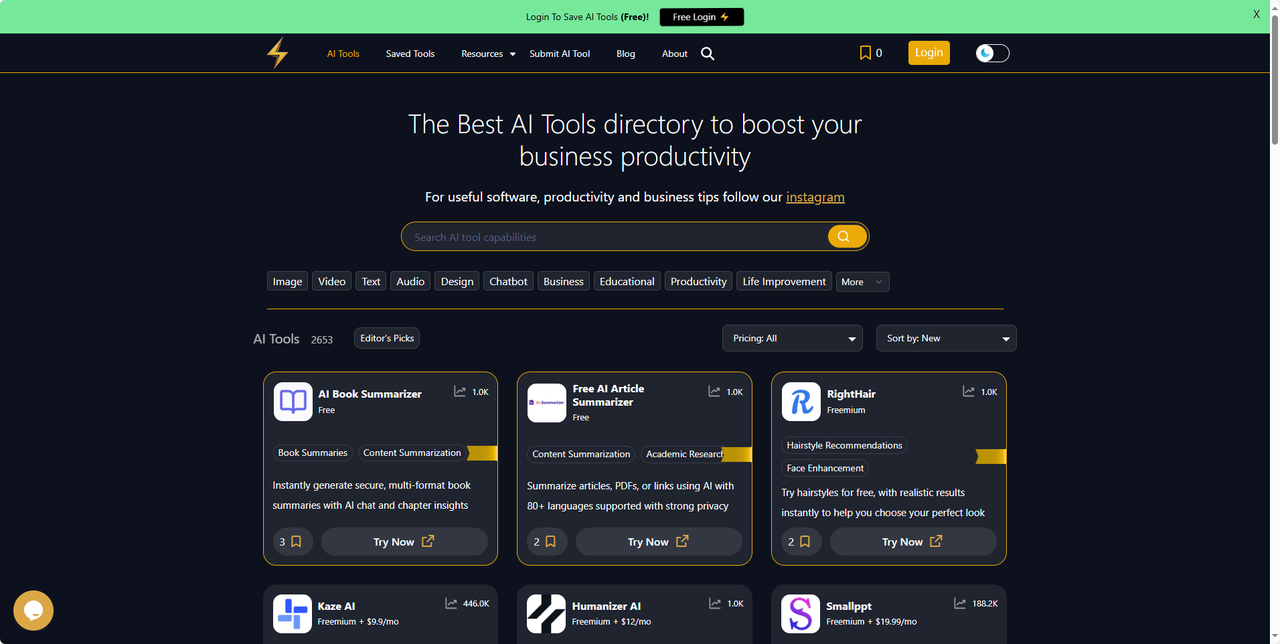The image size is (1280, 644).
Task: Open the Pricing: All dropdown
Action: pyautogui.click(x=793, y=338)
